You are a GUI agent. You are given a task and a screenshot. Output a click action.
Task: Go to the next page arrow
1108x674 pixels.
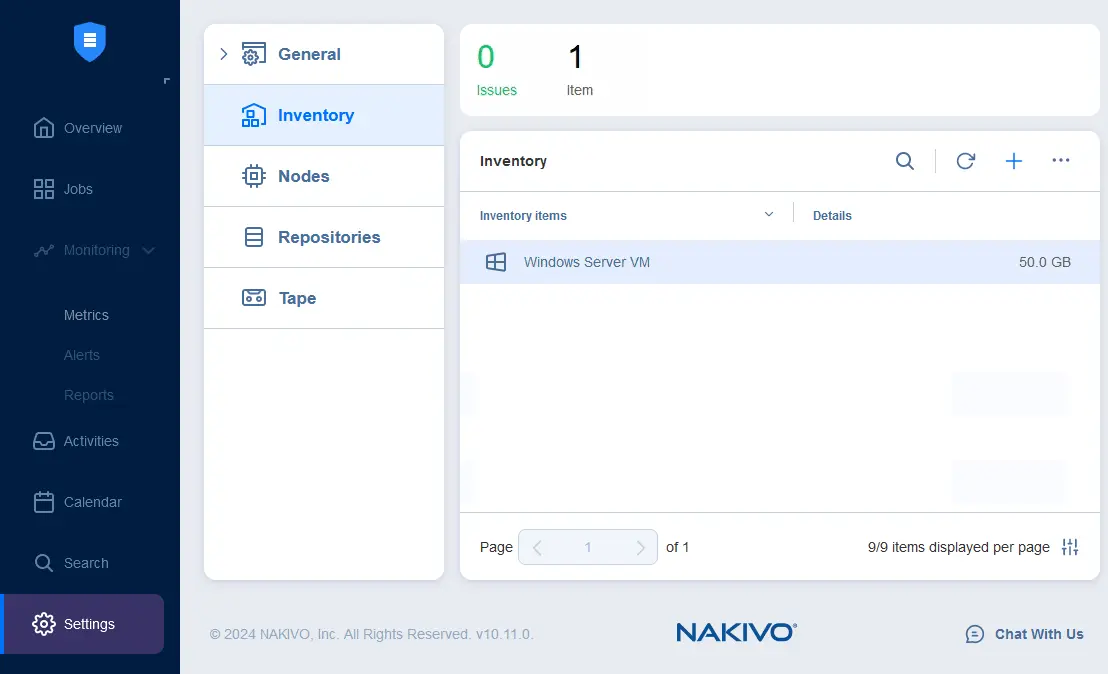(640, 547)
